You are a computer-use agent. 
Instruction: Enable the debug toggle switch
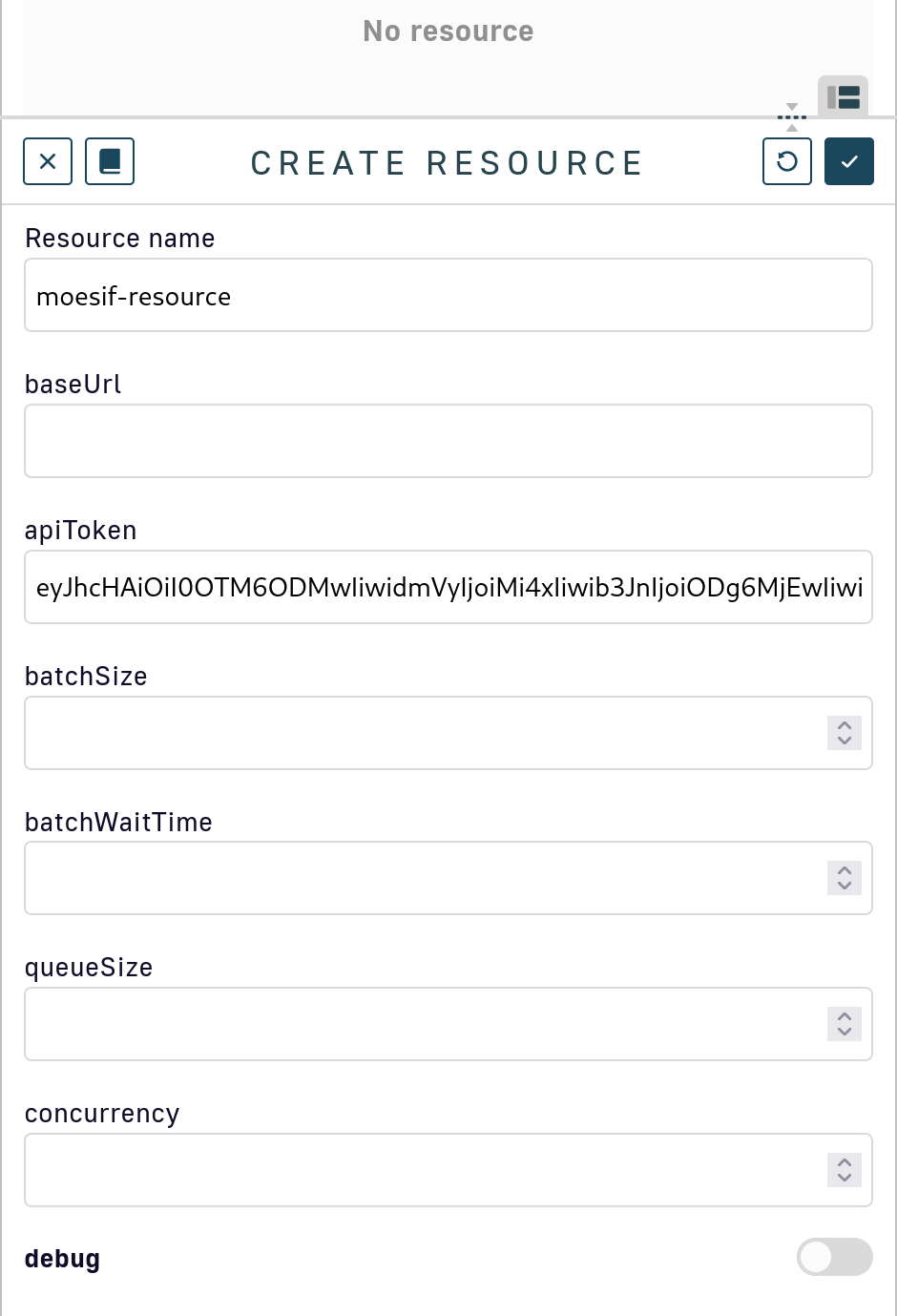click(x=835, y=1257)
